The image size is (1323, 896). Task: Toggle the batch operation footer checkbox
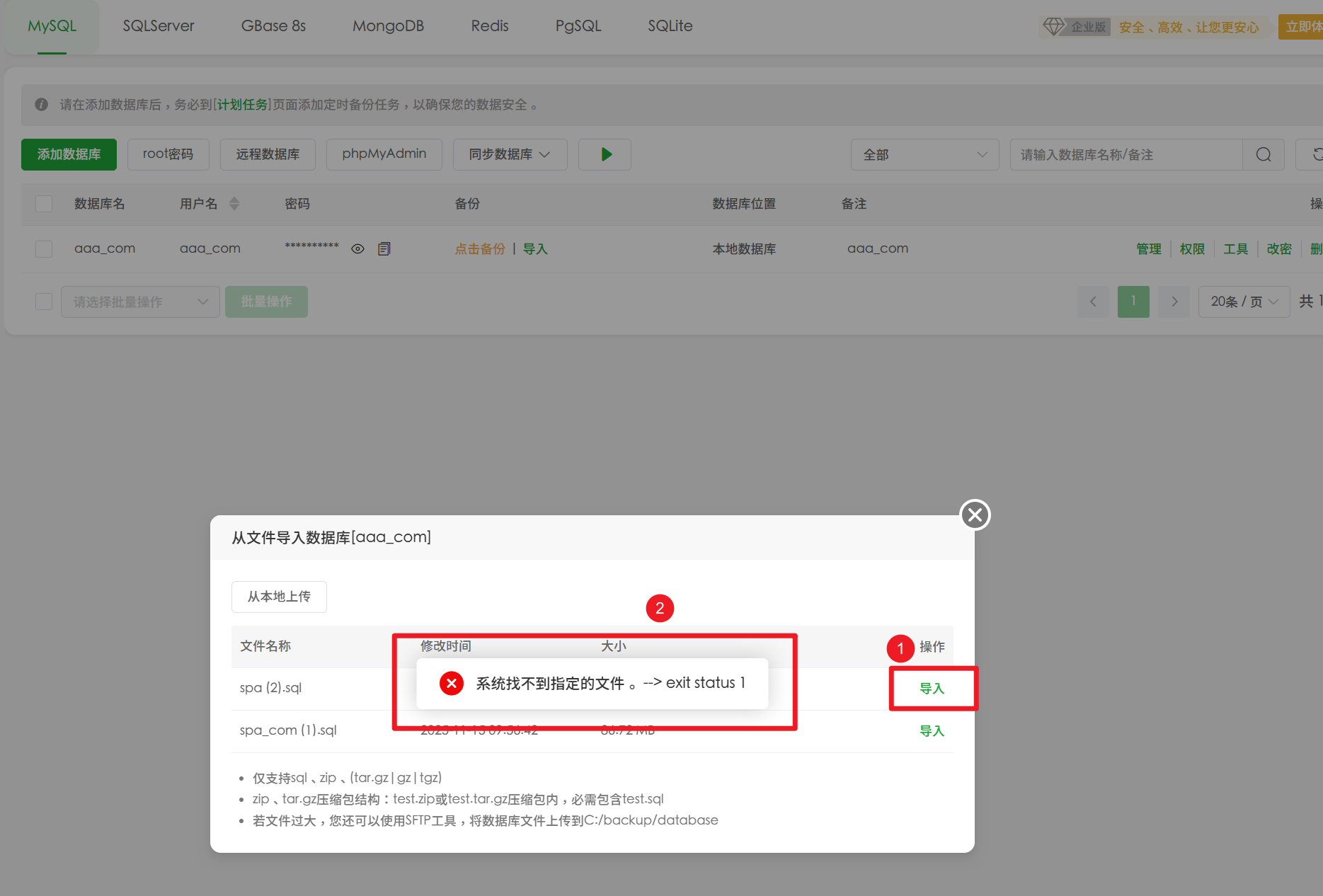pyautogui.click(x=44, y=301)
